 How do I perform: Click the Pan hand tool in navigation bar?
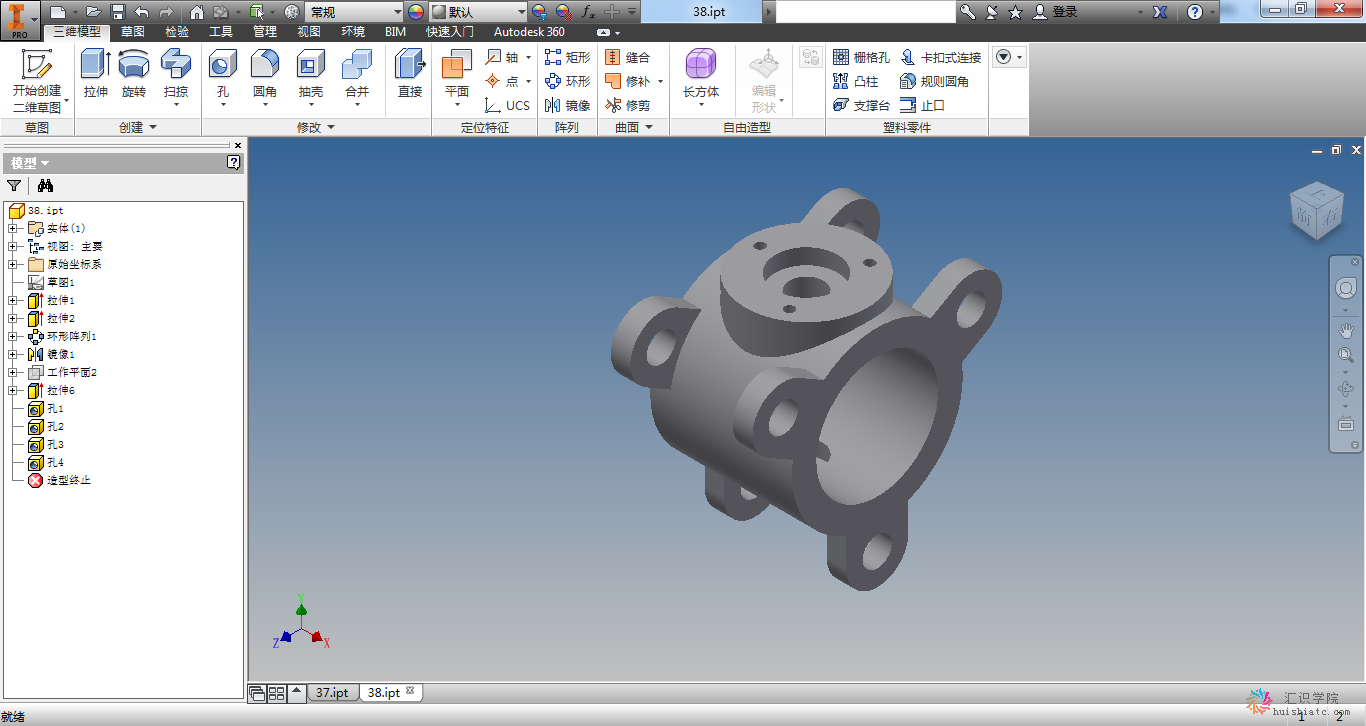[x=1346, y=330]
